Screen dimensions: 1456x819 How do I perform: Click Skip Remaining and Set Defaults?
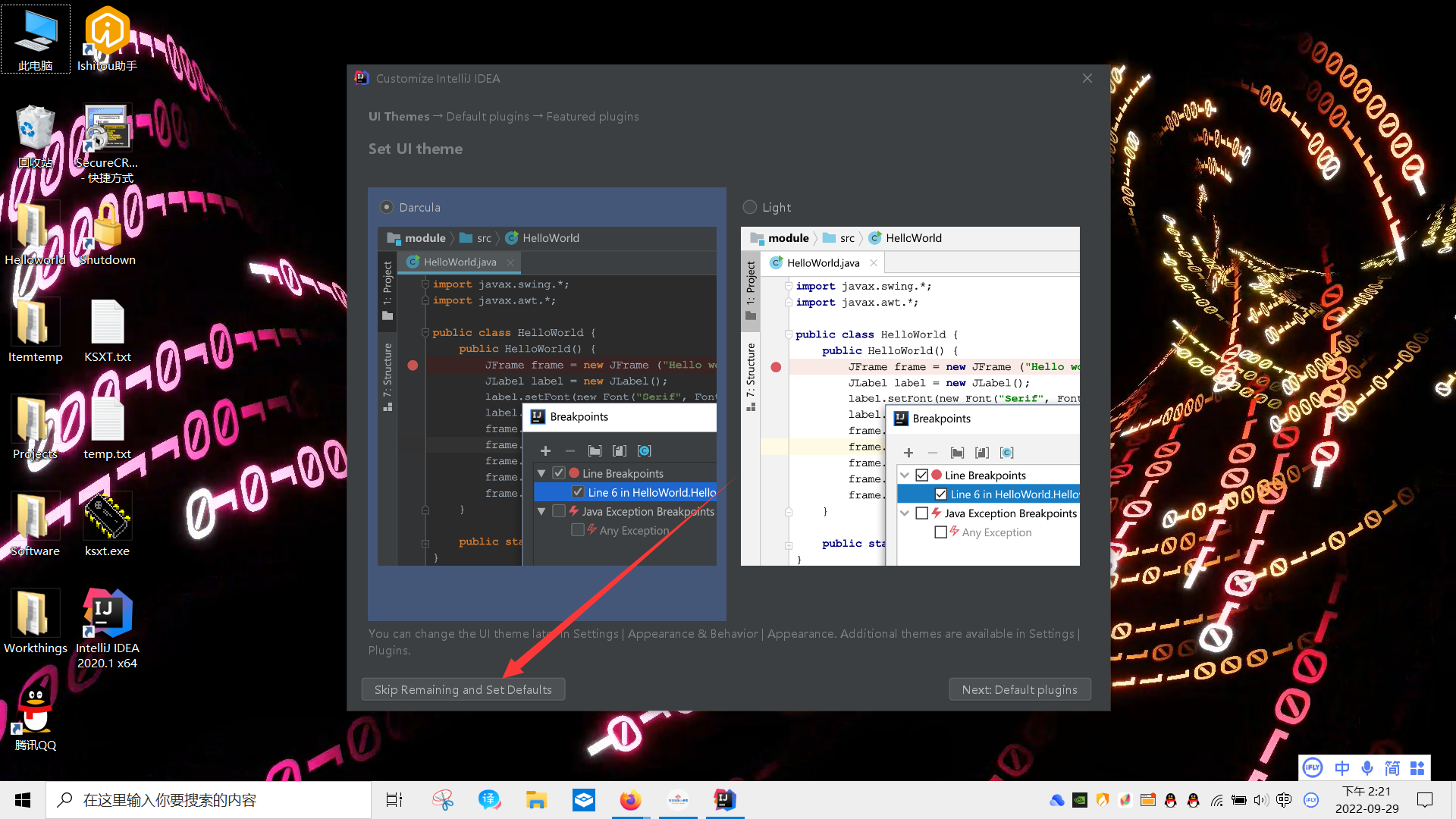pyautogui.click(x=463, y=689)
